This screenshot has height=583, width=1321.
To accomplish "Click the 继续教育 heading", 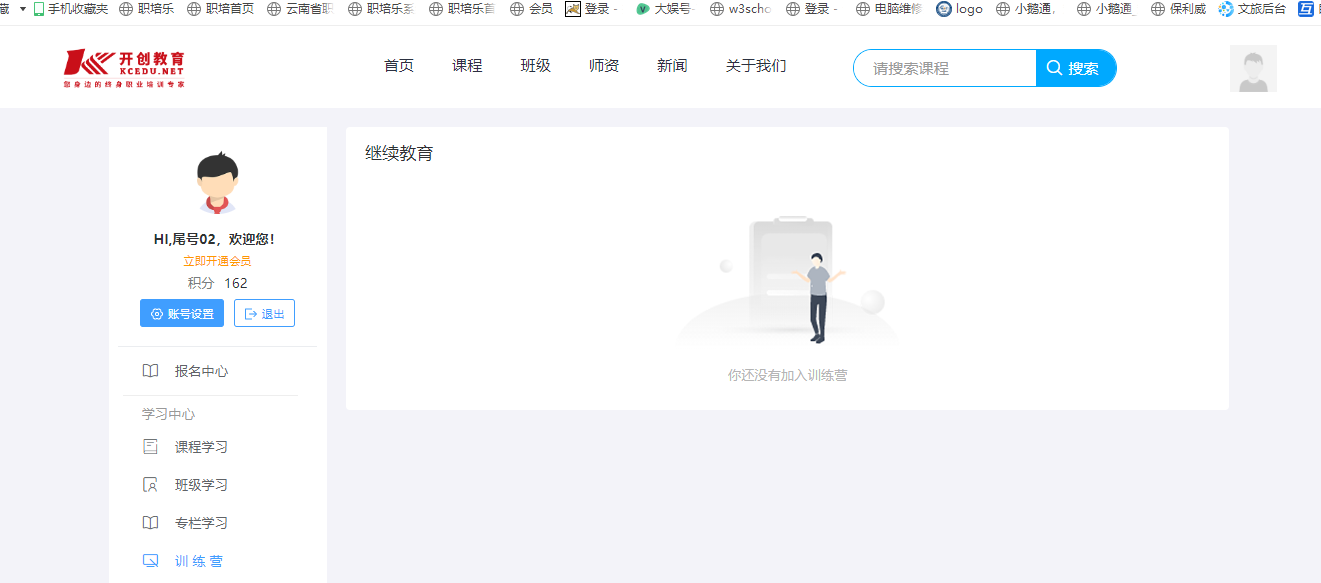I will (x=399, y=154).
